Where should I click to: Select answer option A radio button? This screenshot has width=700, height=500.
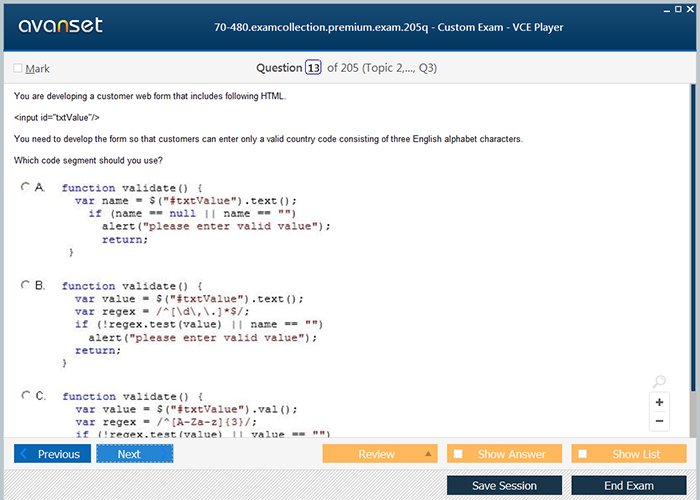(25, 187)
